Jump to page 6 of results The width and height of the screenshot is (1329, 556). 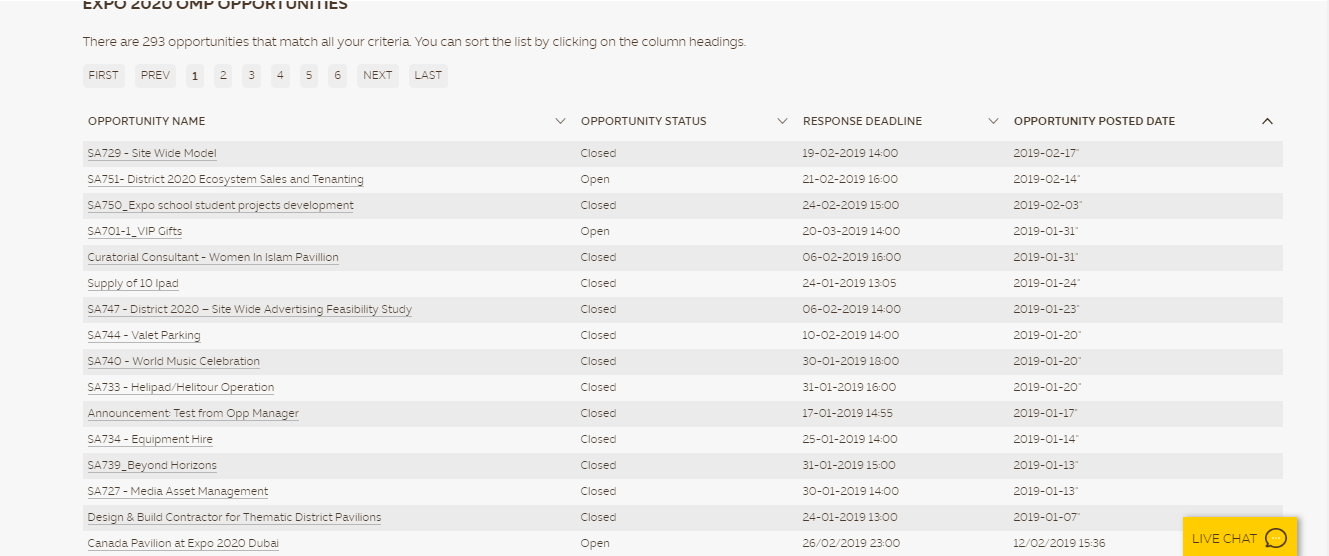(x=338, y=75)
